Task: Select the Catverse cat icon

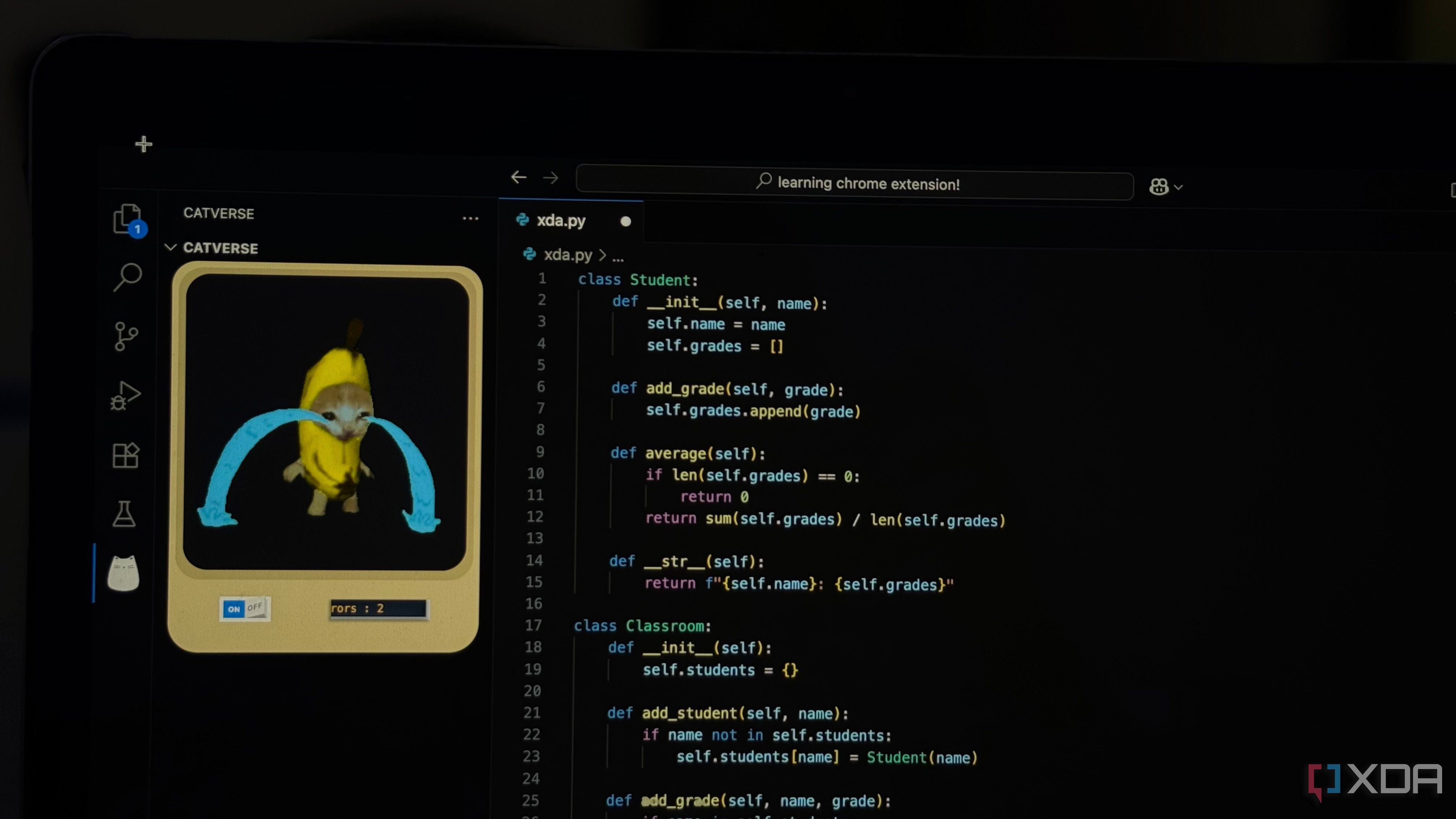Action: pos(123,573)
